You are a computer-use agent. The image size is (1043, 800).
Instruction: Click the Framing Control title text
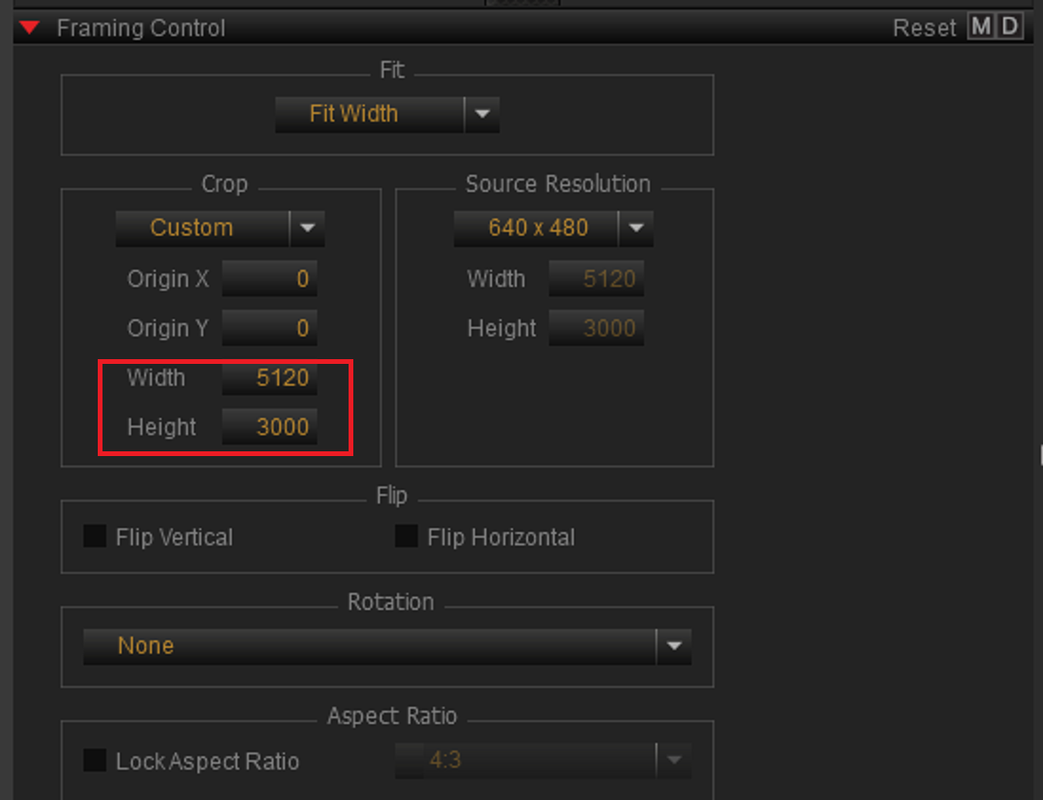141,28
